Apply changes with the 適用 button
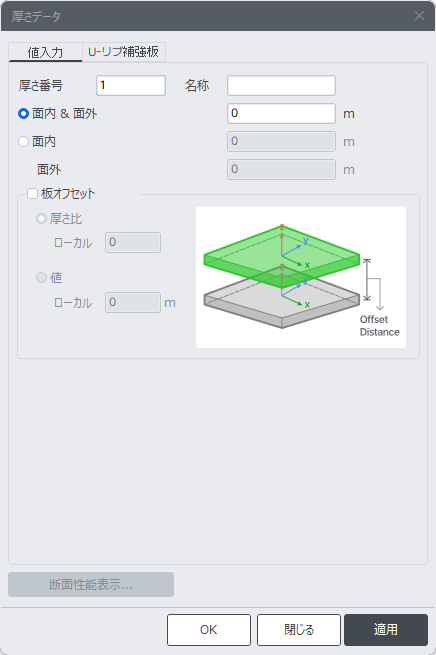Viewport: 436px width, 655px height. pos(386,630)
